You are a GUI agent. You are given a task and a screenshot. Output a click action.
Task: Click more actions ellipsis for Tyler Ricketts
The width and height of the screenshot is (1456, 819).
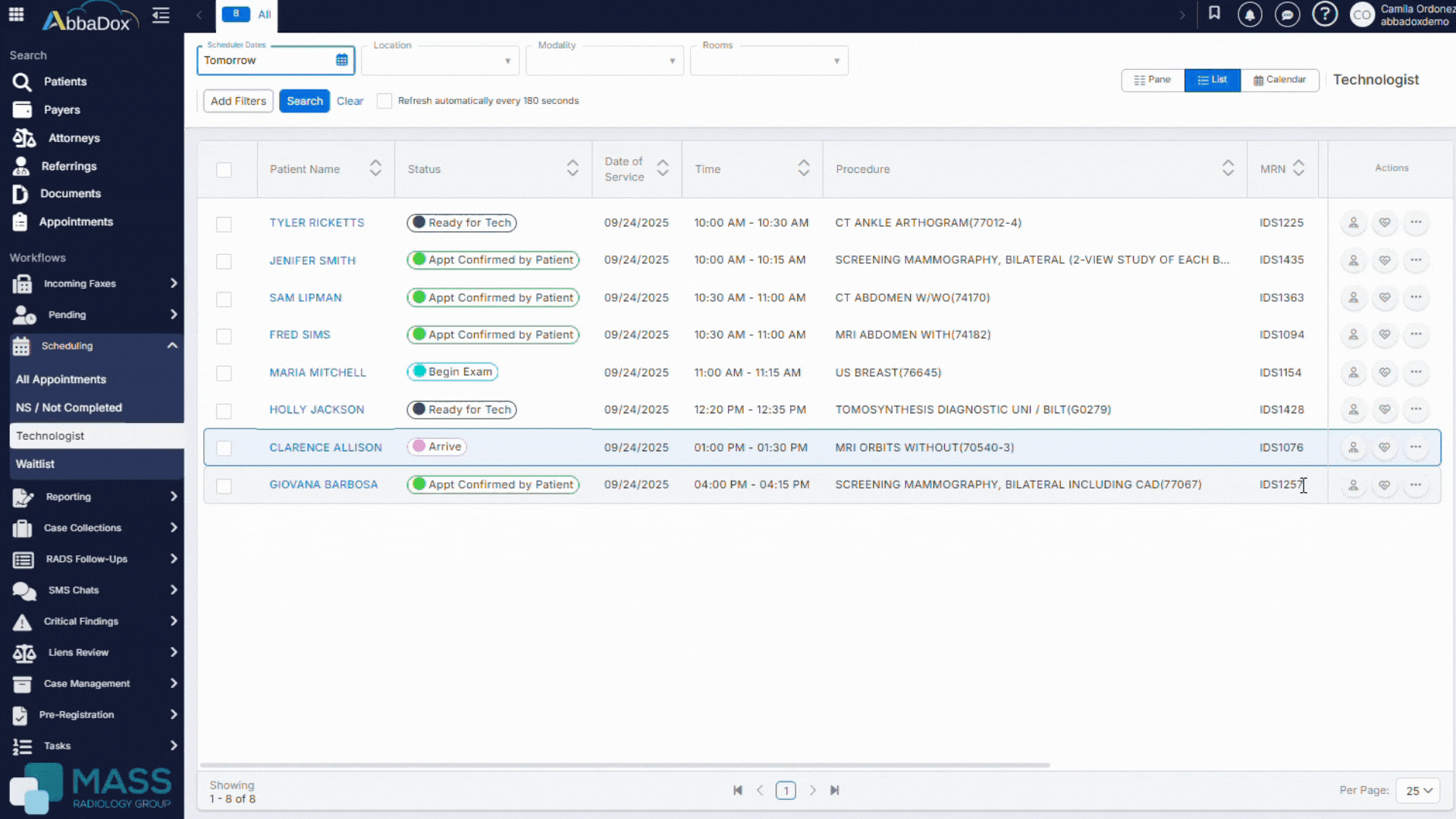(1415, 222)
